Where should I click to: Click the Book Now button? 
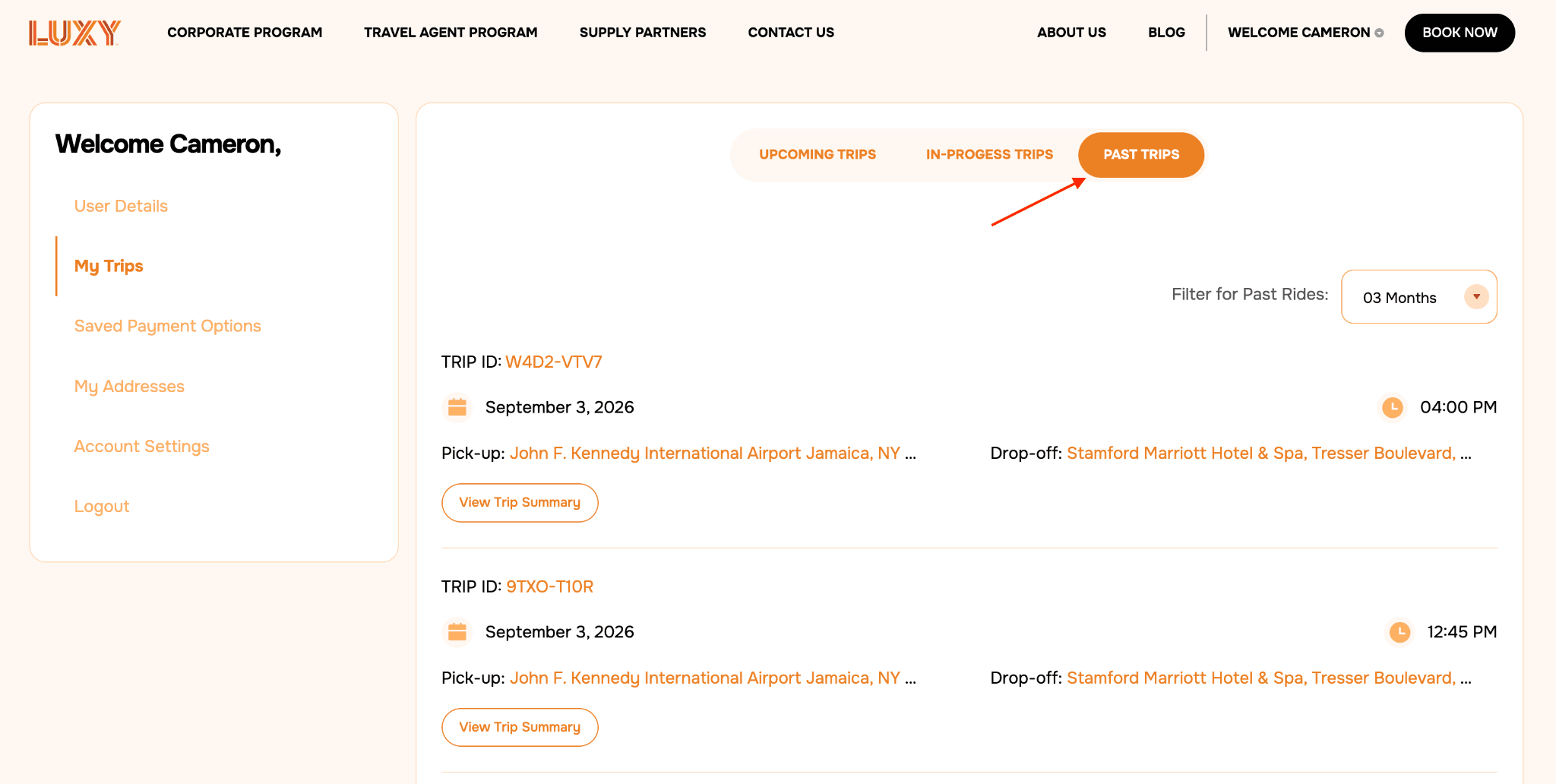[x=1460, y=33]
